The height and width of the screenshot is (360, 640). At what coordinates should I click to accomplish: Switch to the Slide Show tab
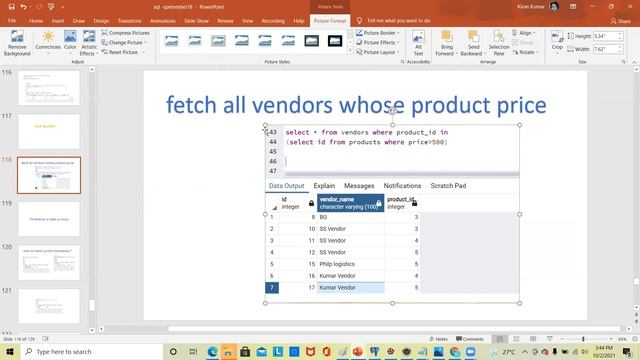tap(196, 21)
